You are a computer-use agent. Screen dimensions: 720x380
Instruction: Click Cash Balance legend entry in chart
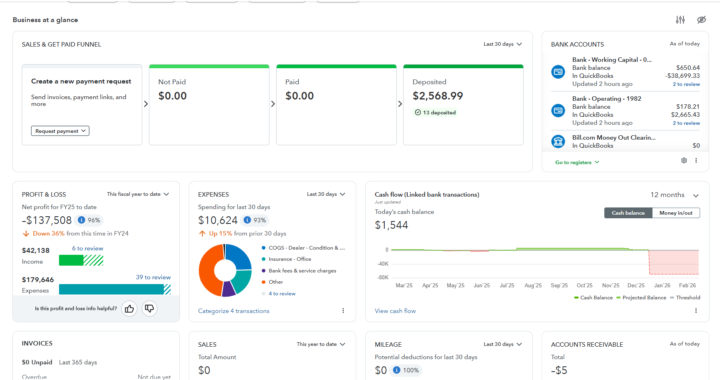point(593,298)
